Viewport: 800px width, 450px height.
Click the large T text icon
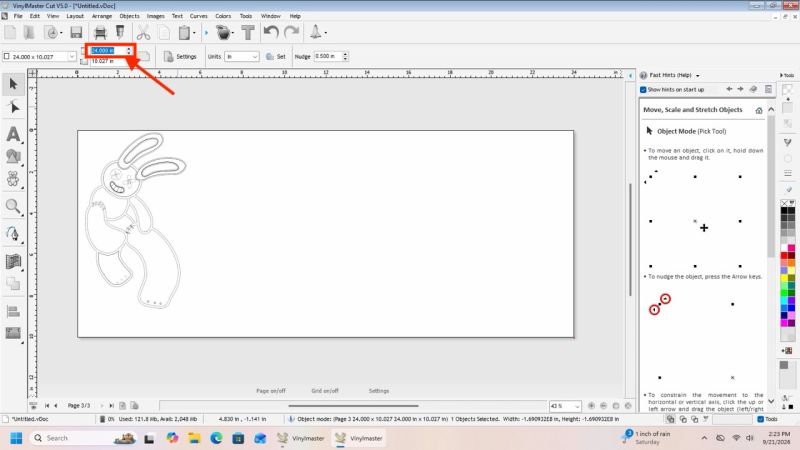(x=248, y=33)
